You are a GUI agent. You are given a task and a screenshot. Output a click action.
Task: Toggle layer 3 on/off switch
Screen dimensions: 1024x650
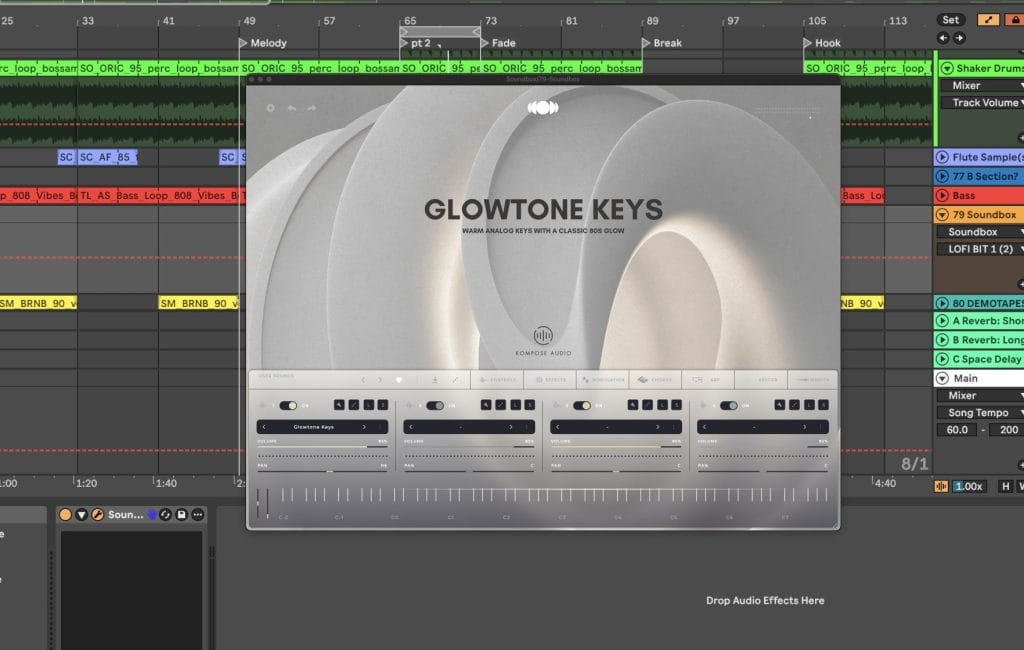pos(582,406)
